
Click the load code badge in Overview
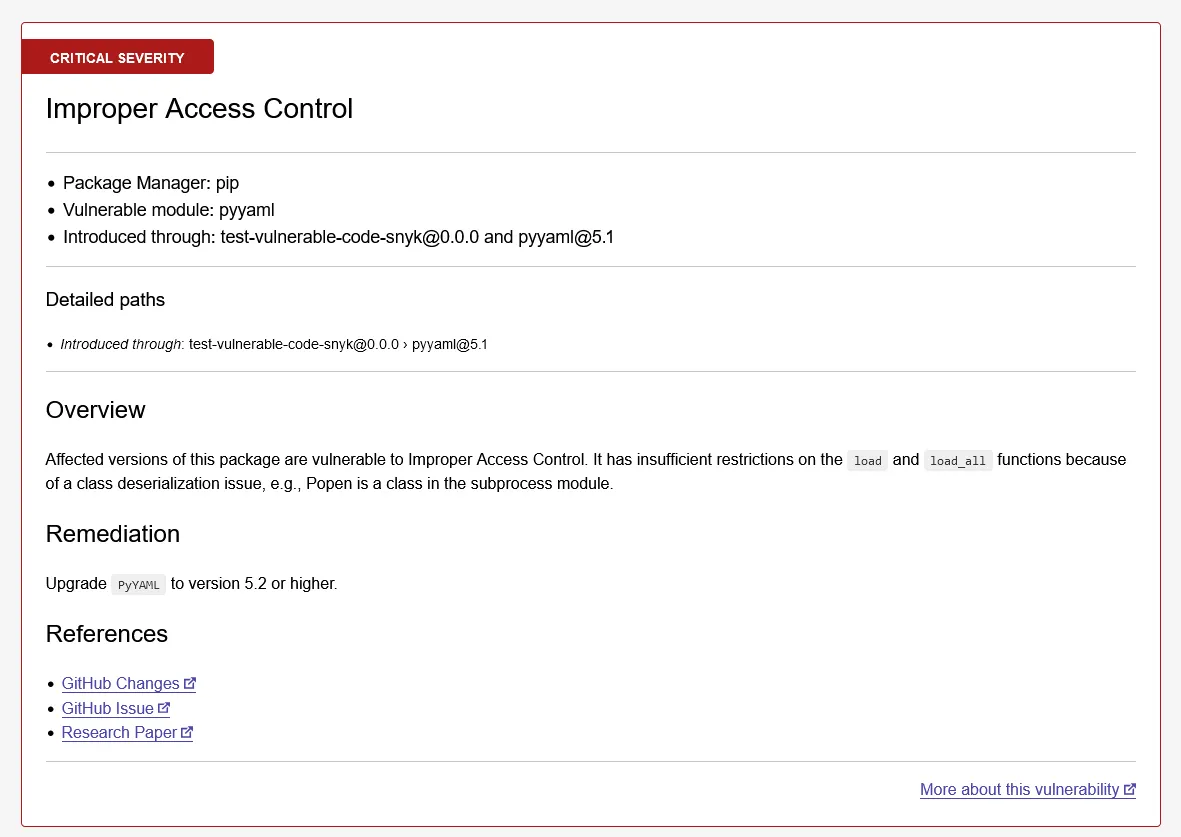(866, 461)
